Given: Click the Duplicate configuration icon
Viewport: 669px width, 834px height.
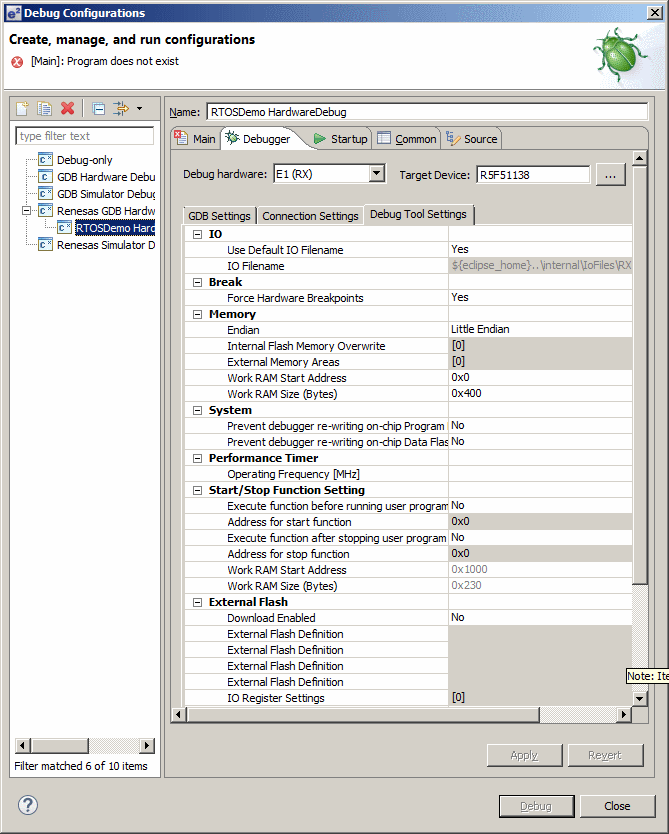Looking at the screenshot, I should (45, 108).
